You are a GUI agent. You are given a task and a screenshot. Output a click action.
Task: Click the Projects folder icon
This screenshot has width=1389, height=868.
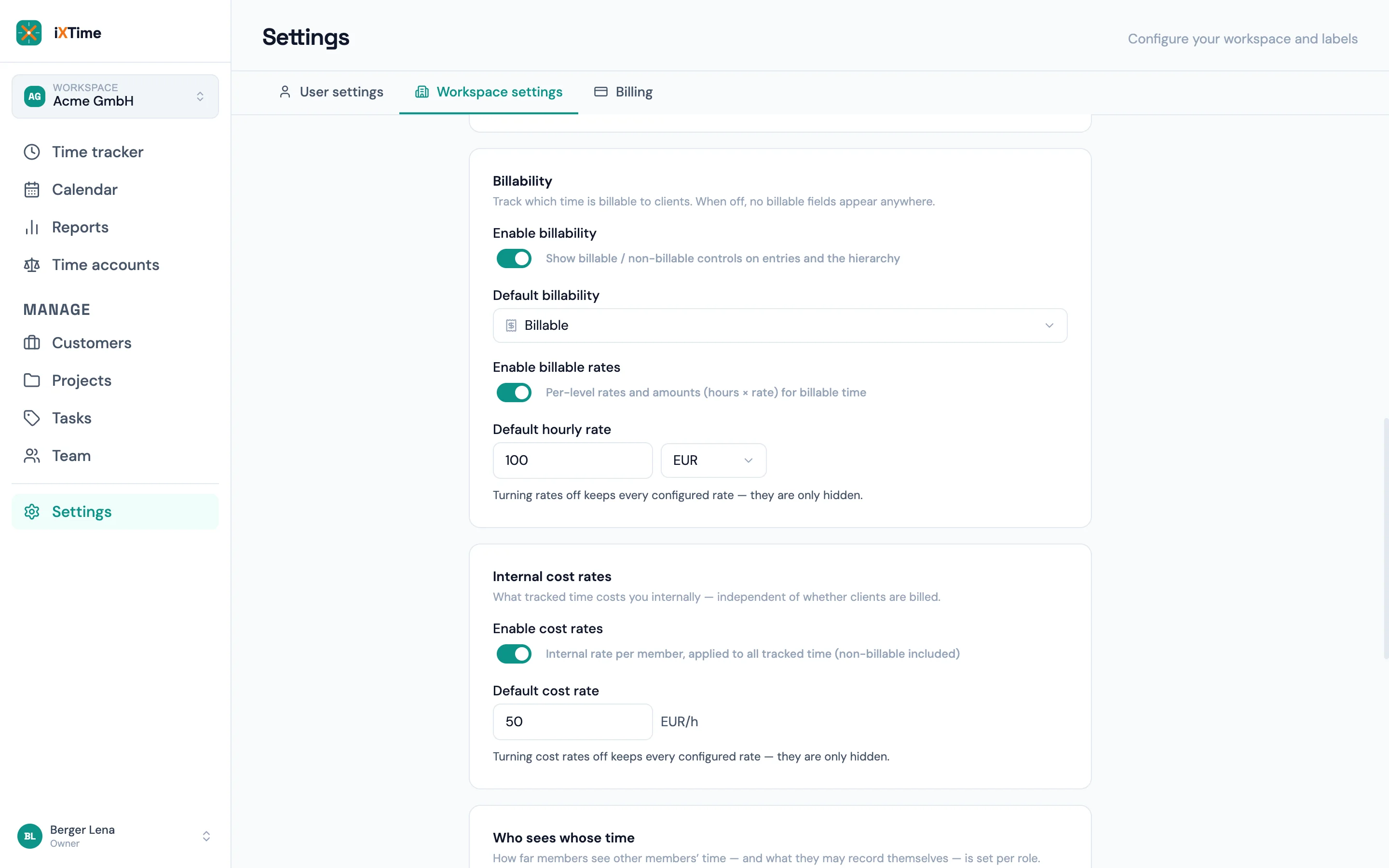click(x=31, y=380)
